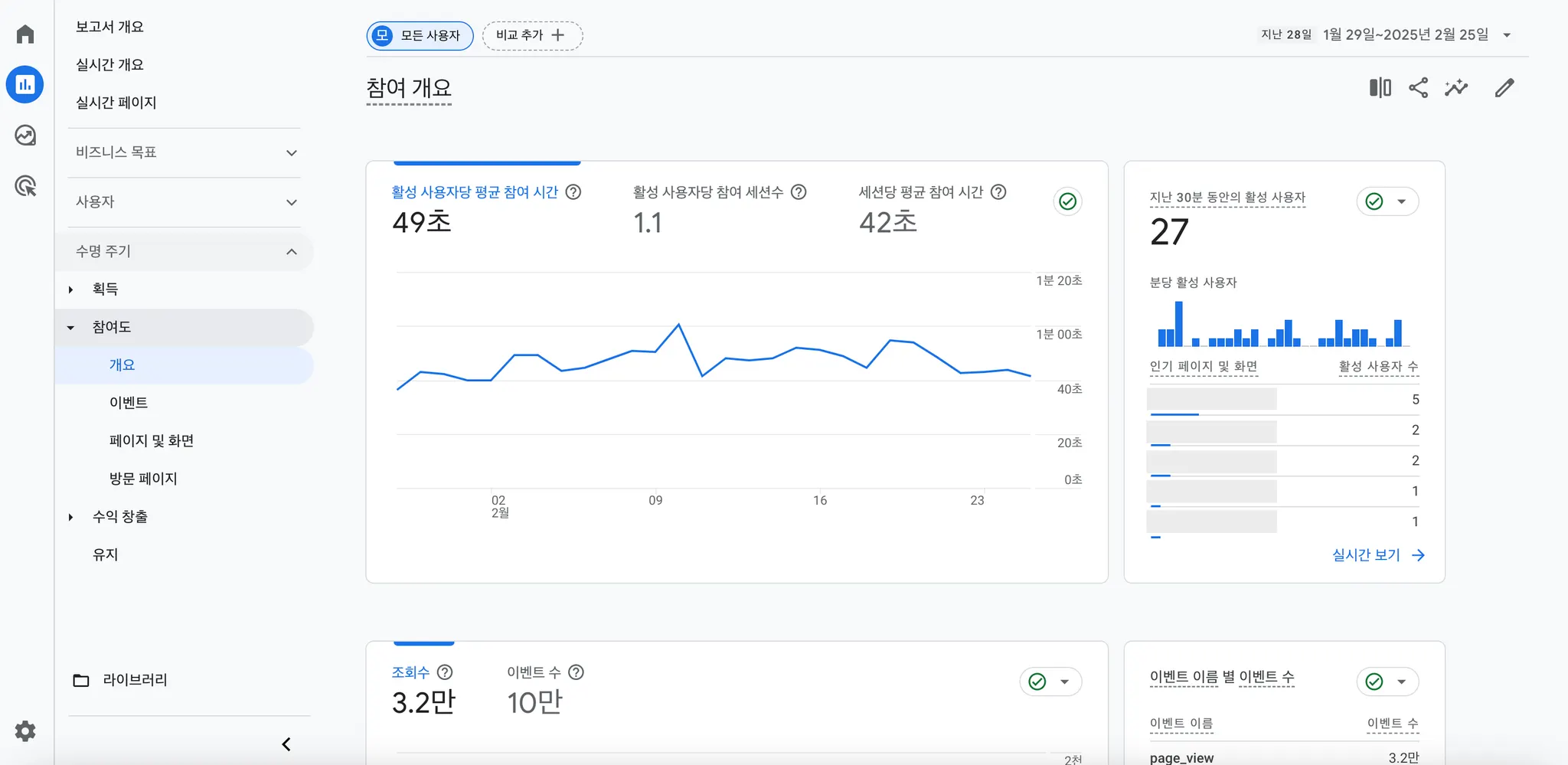Click the compare view columns icon
Viewport: 1568px width, 765px height.
(x=1380, y=88)
